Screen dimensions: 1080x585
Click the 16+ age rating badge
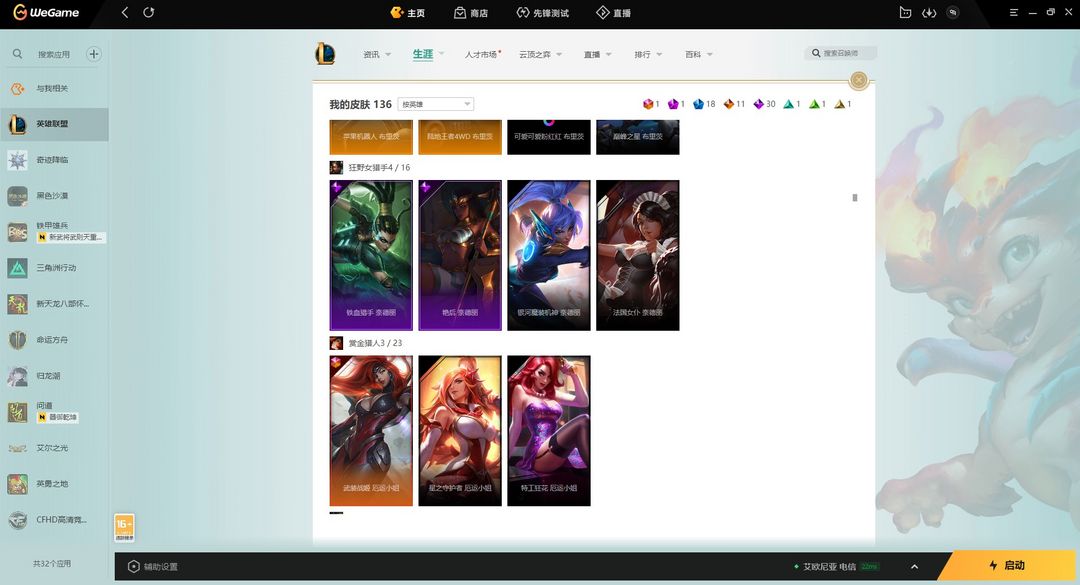coord(124,528)
